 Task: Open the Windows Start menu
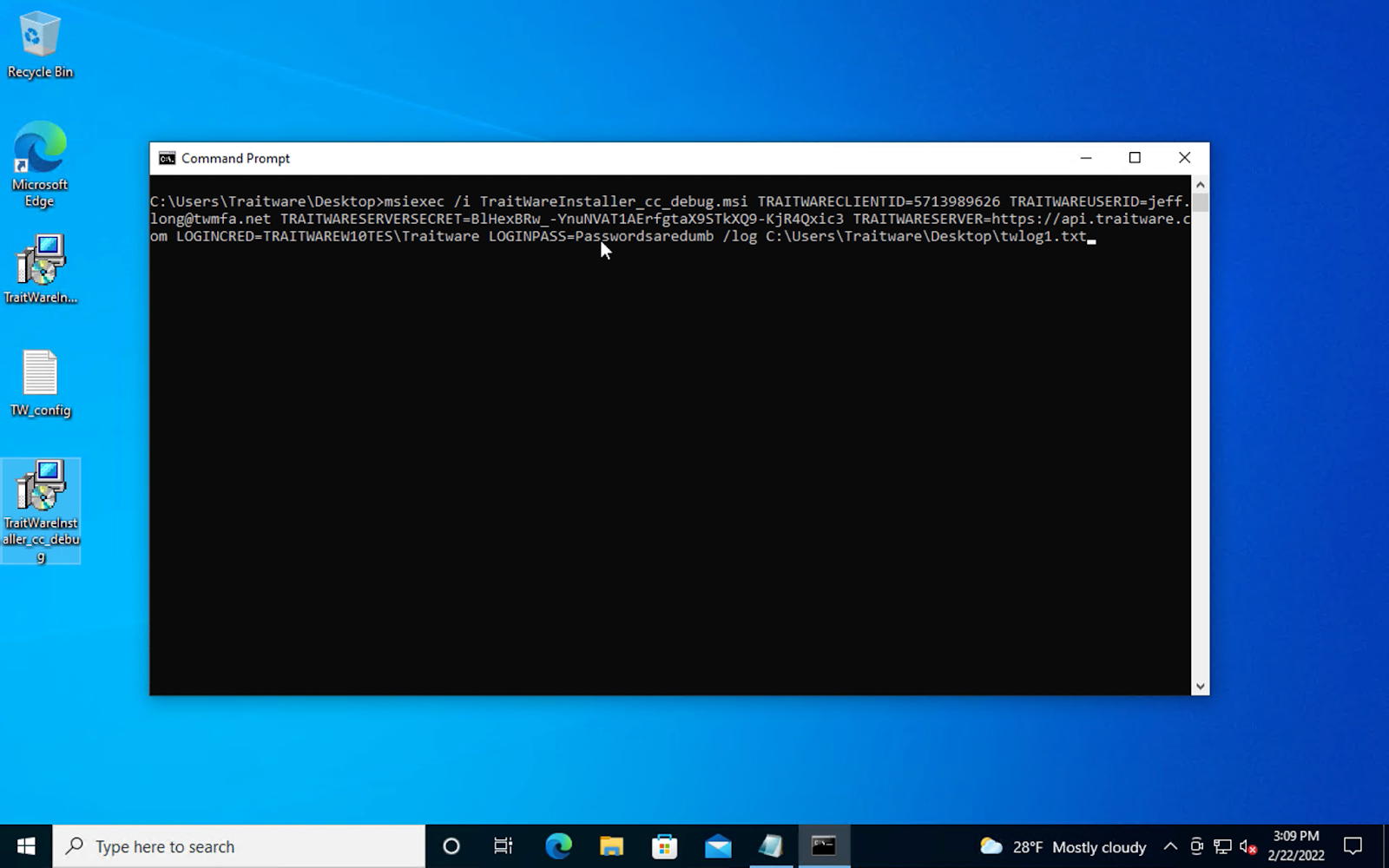tap(26, 846)
